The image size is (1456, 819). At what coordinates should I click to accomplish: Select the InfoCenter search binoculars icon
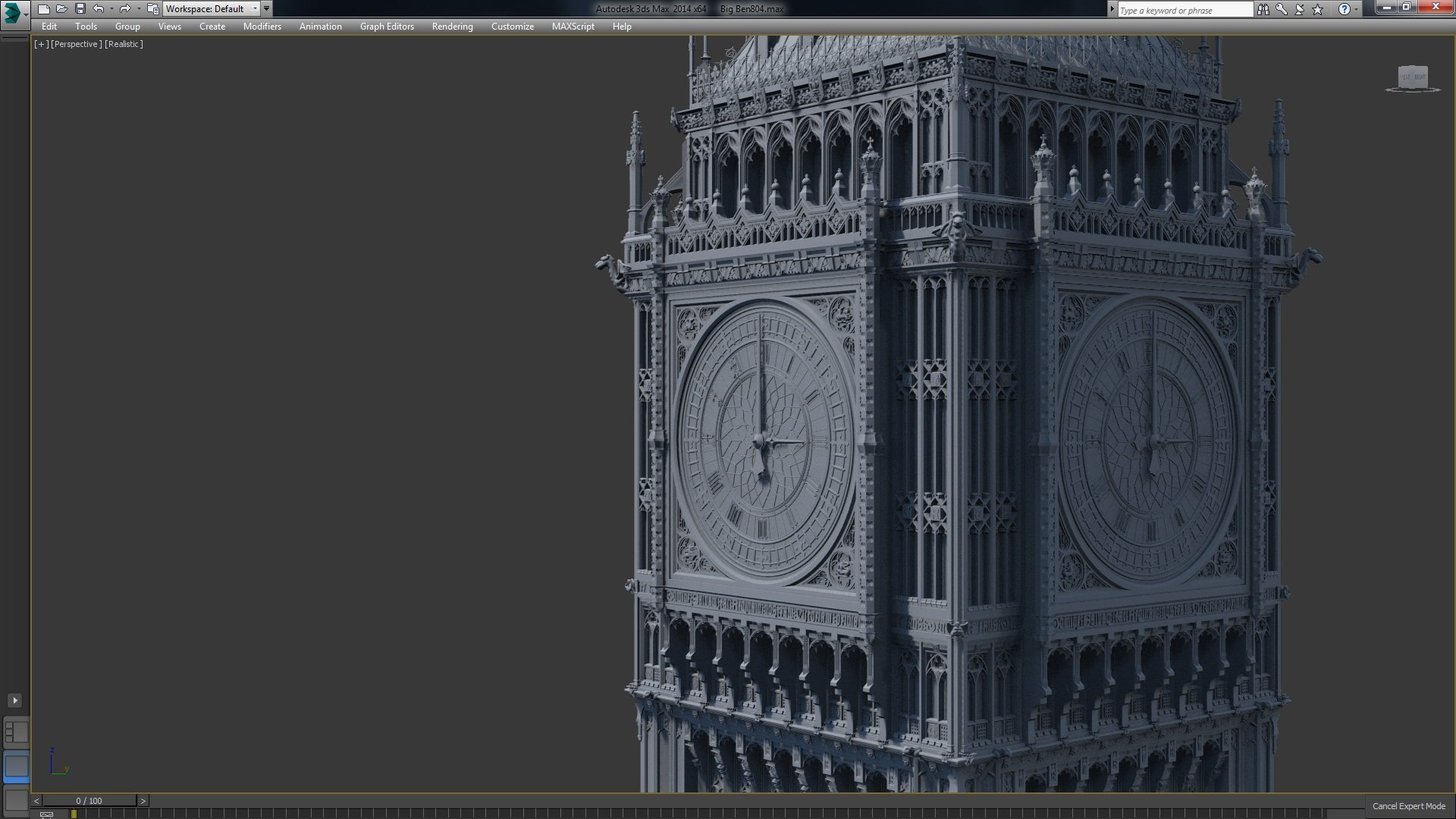[x=1263, y=9]
